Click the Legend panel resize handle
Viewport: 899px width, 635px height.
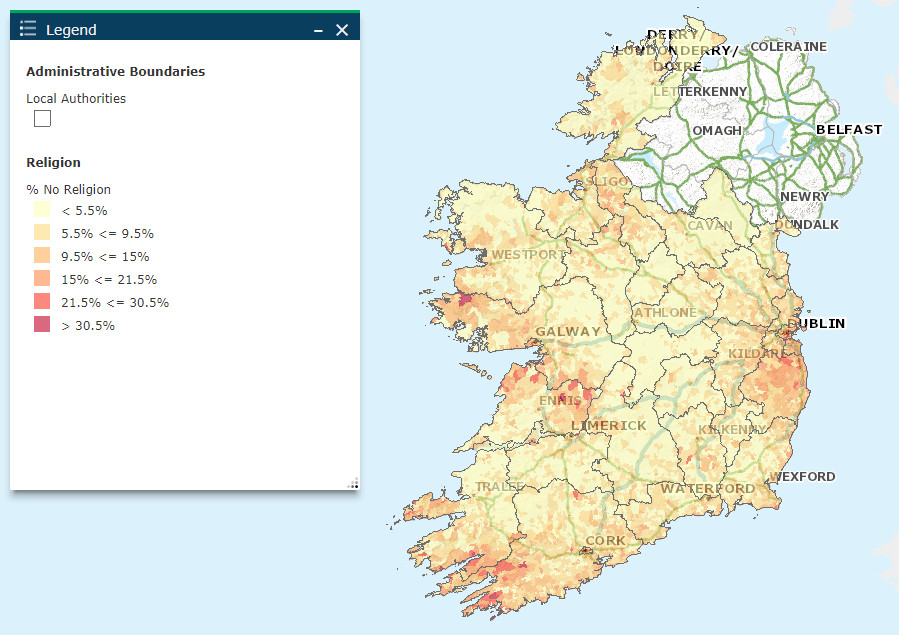tap(355, 483)
